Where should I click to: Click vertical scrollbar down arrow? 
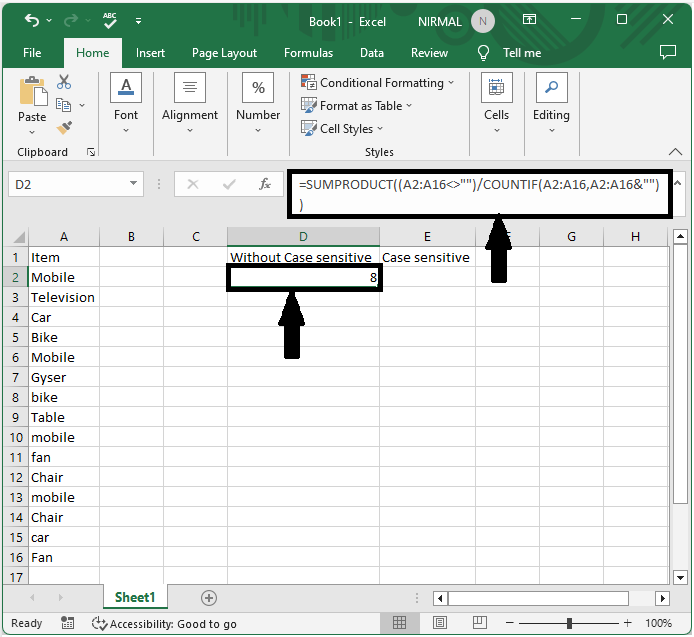pos(680,576)
